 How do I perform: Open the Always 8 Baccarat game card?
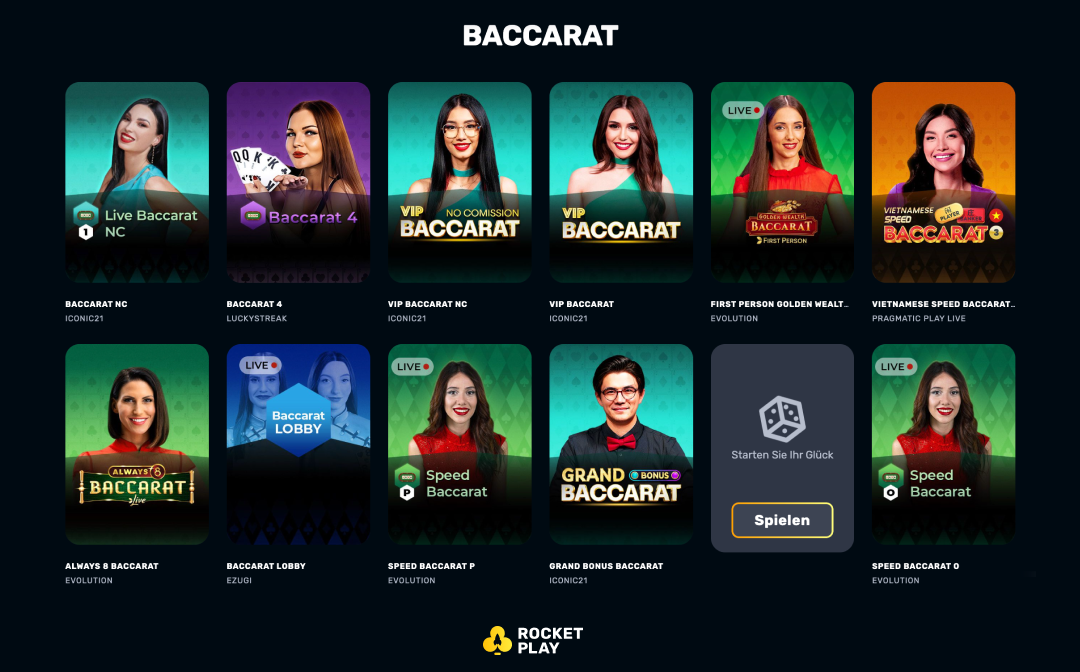(137, 445)
